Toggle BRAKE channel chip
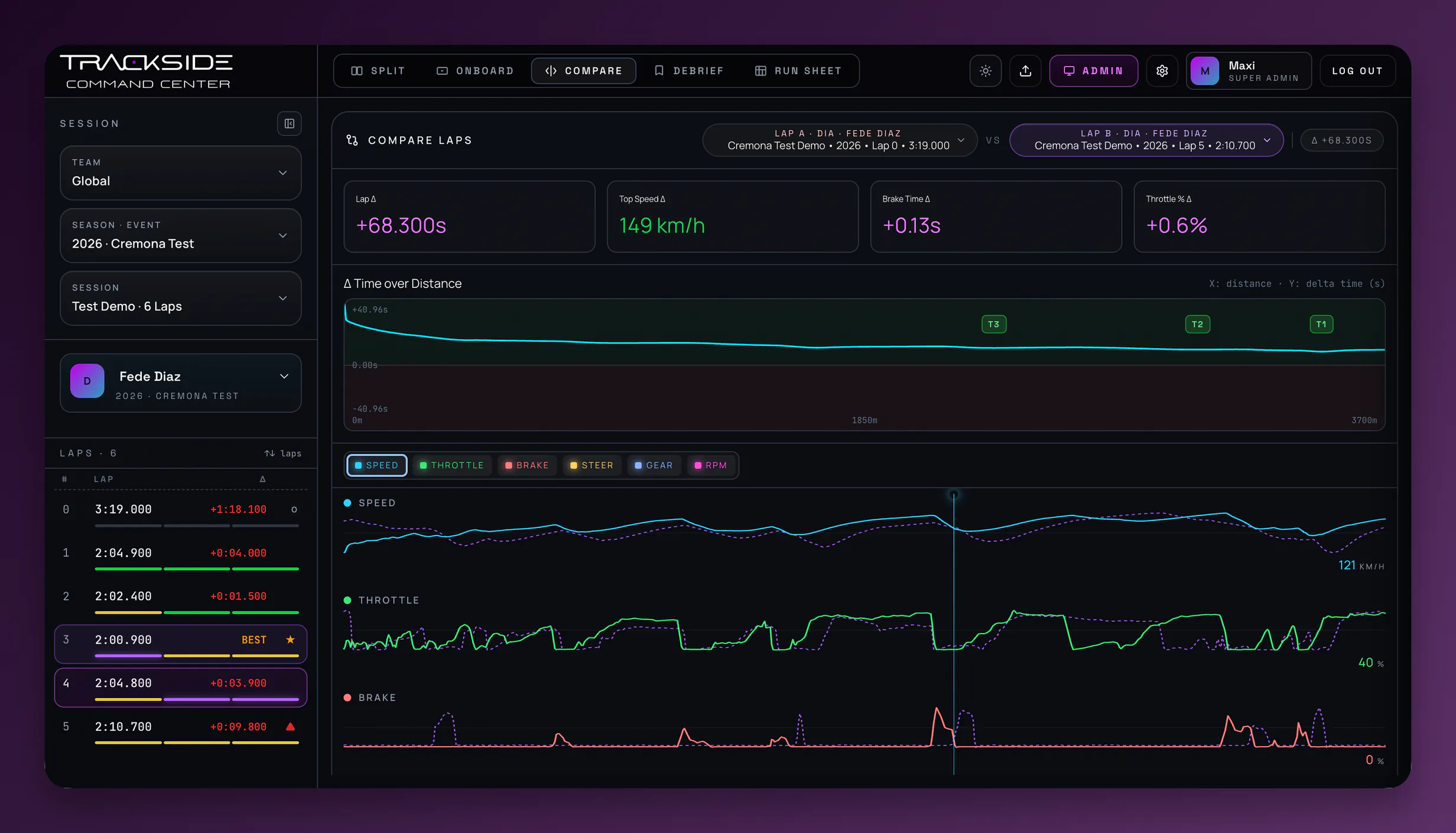1456x833 pixels. coord(527,465)
